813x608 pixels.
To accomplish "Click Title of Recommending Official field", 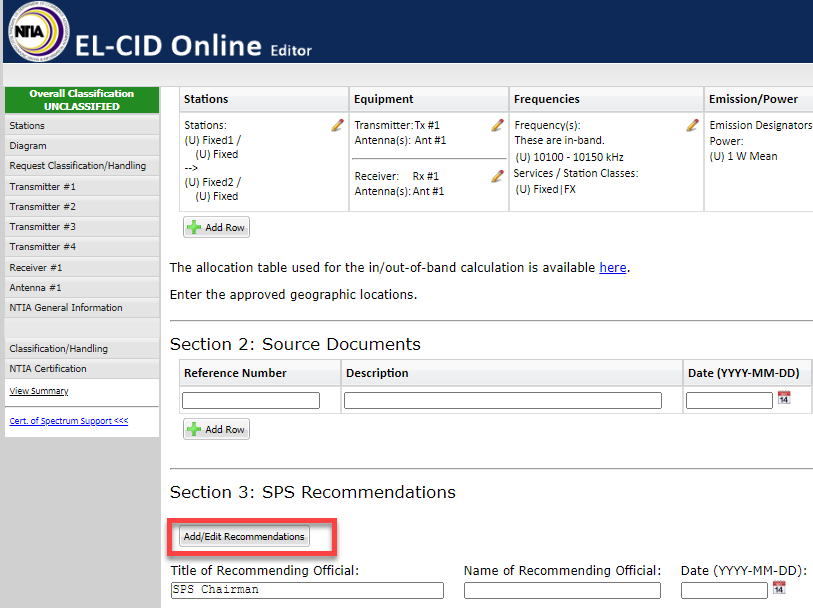I will pyautogui.click(x=307, y=590).
